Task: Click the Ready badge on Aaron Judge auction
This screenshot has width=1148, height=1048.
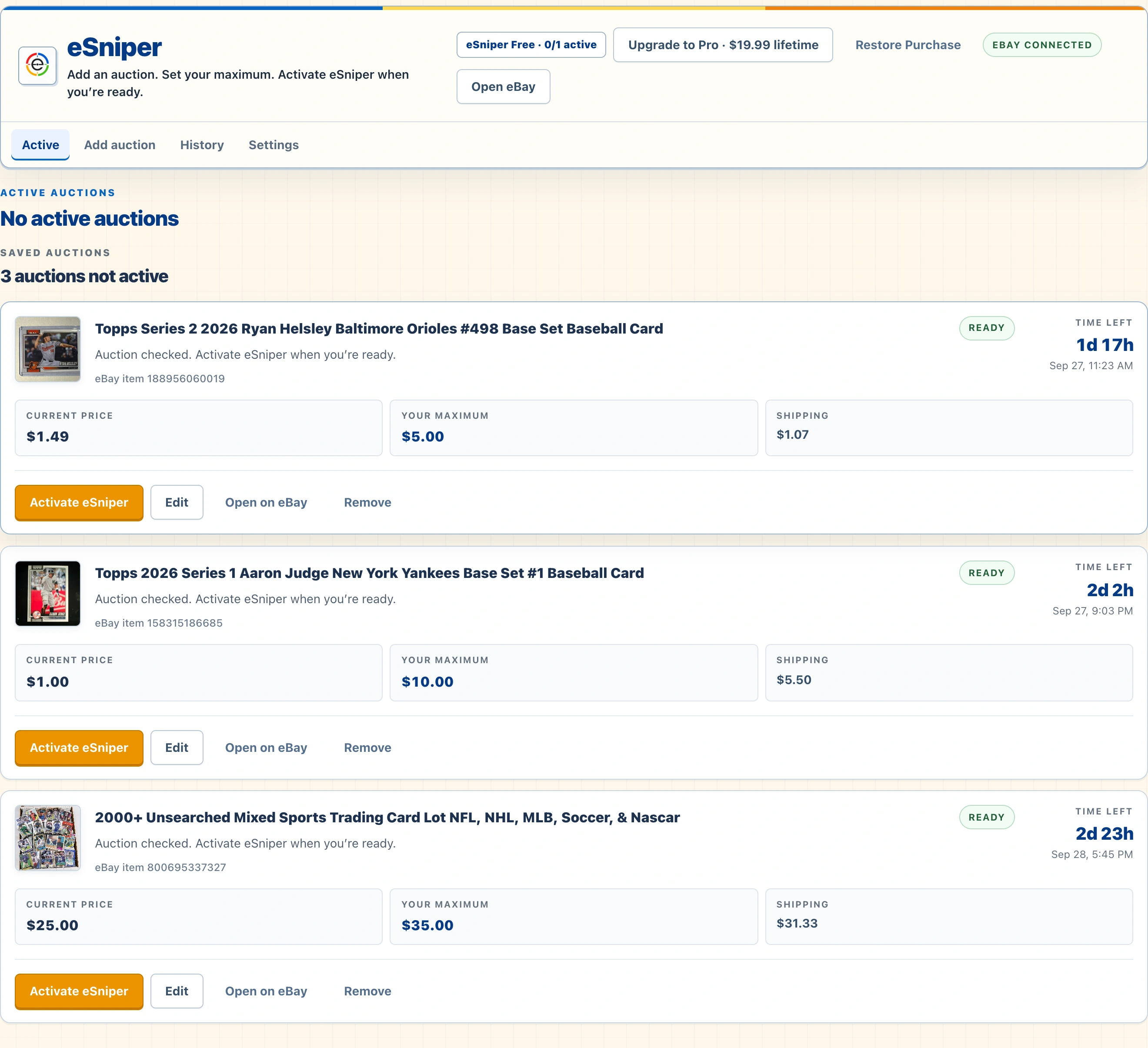Action: click(987, 573)
